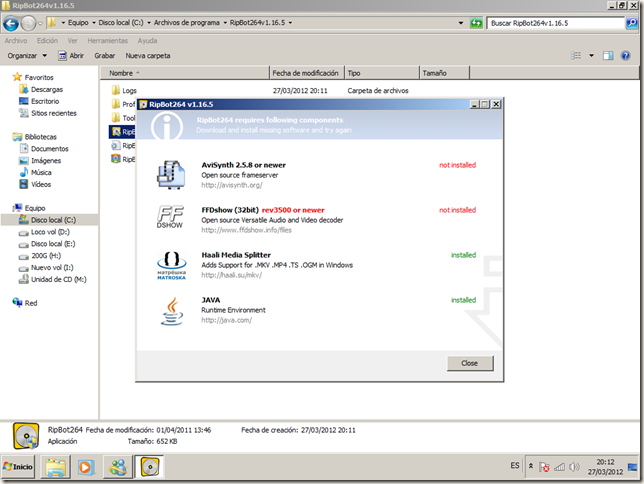Click the search magnifier icon
644x484 pixels.
coord(632,23)
